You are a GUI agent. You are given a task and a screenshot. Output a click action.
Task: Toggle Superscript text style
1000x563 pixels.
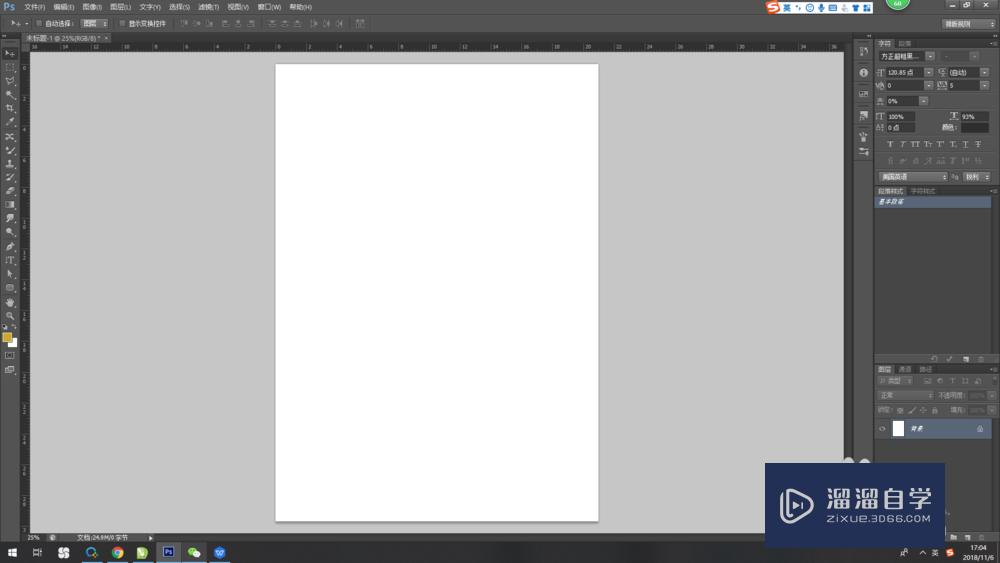[940, 144]
